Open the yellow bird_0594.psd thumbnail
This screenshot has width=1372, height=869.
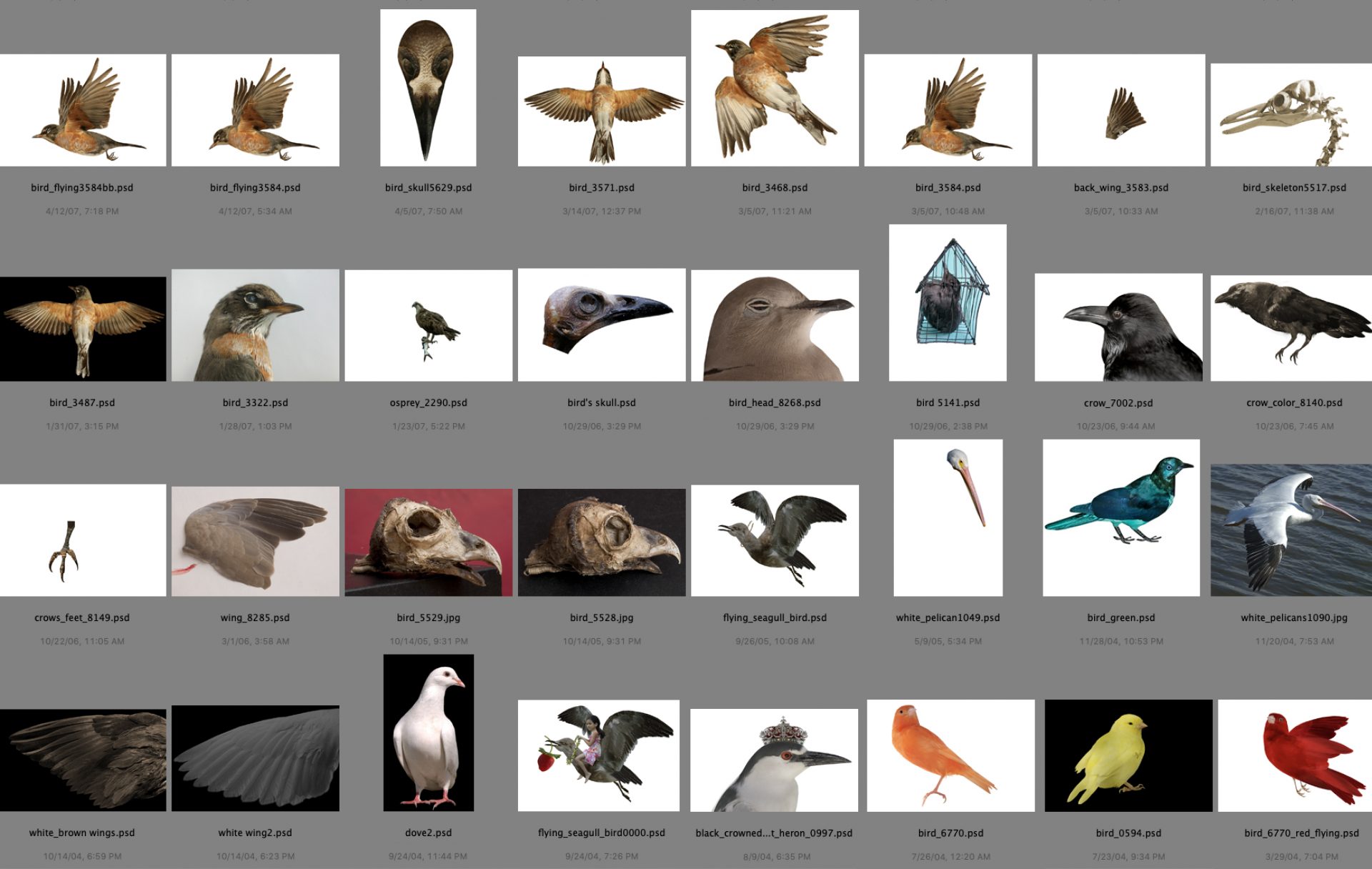(1128, 755)
